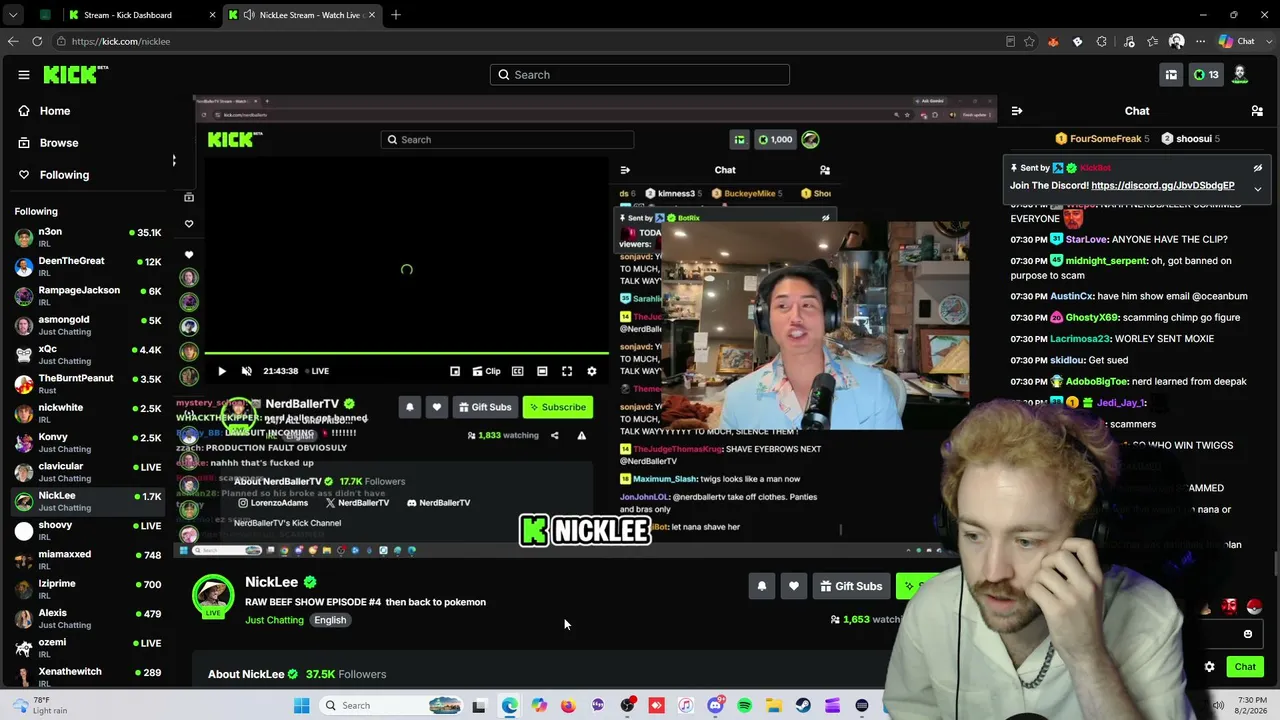Click n3on's avatar in the Following list
This screenshot has width=1280, height=720.
pyautogui.click(x=23, y=238)
